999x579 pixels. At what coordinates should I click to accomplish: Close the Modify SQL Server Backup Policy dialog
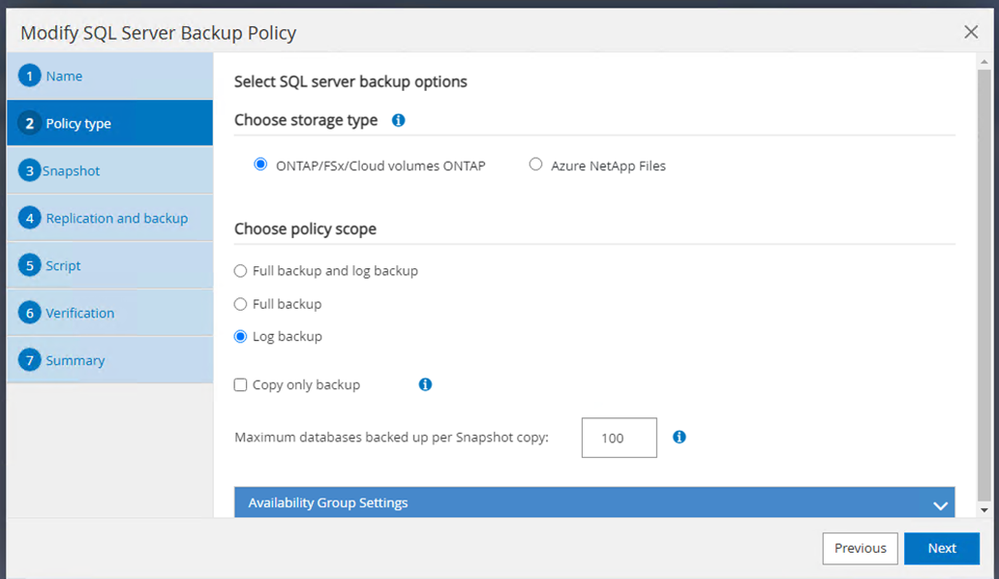971,32
